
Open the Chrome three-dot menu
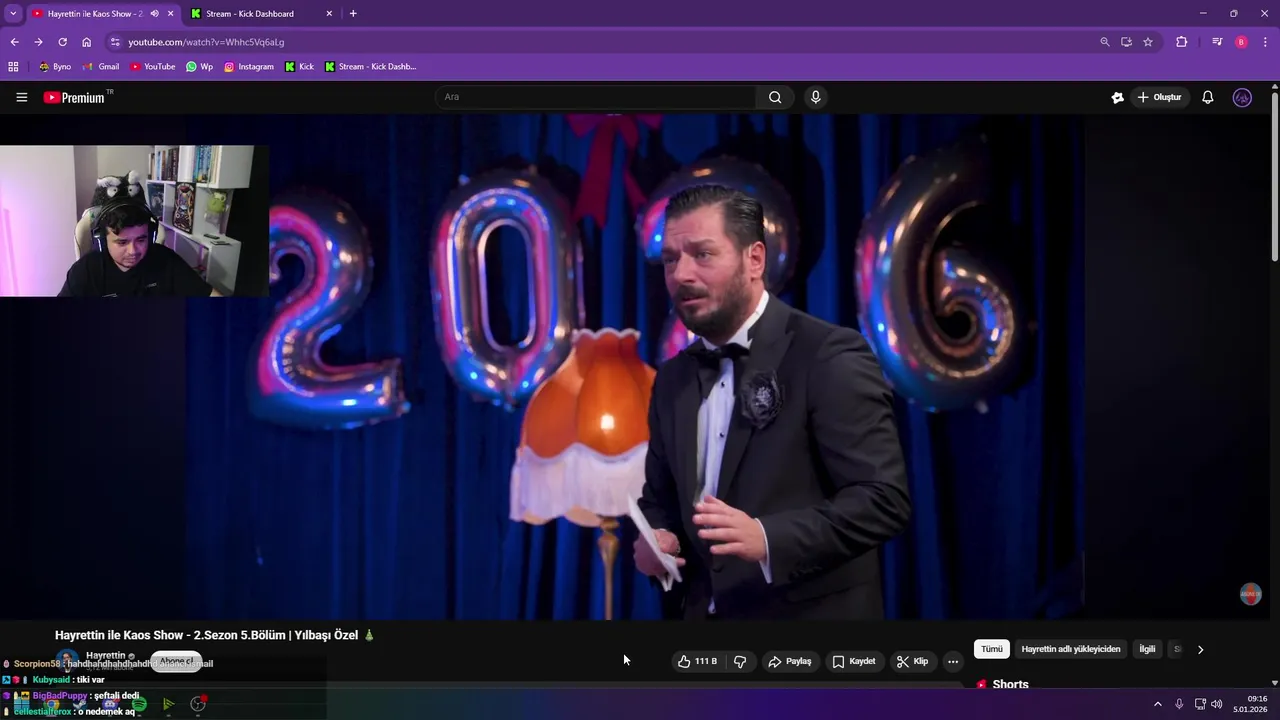click(x=1265, y=42)
